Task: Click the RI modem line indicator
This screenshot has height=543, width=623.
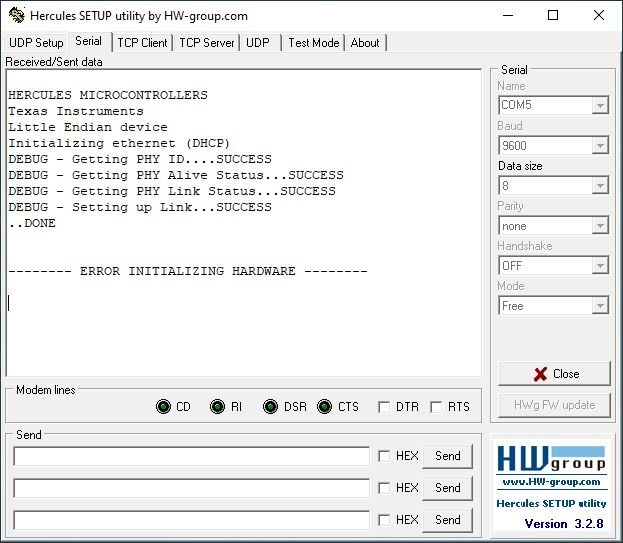Action: pos(217,406)
